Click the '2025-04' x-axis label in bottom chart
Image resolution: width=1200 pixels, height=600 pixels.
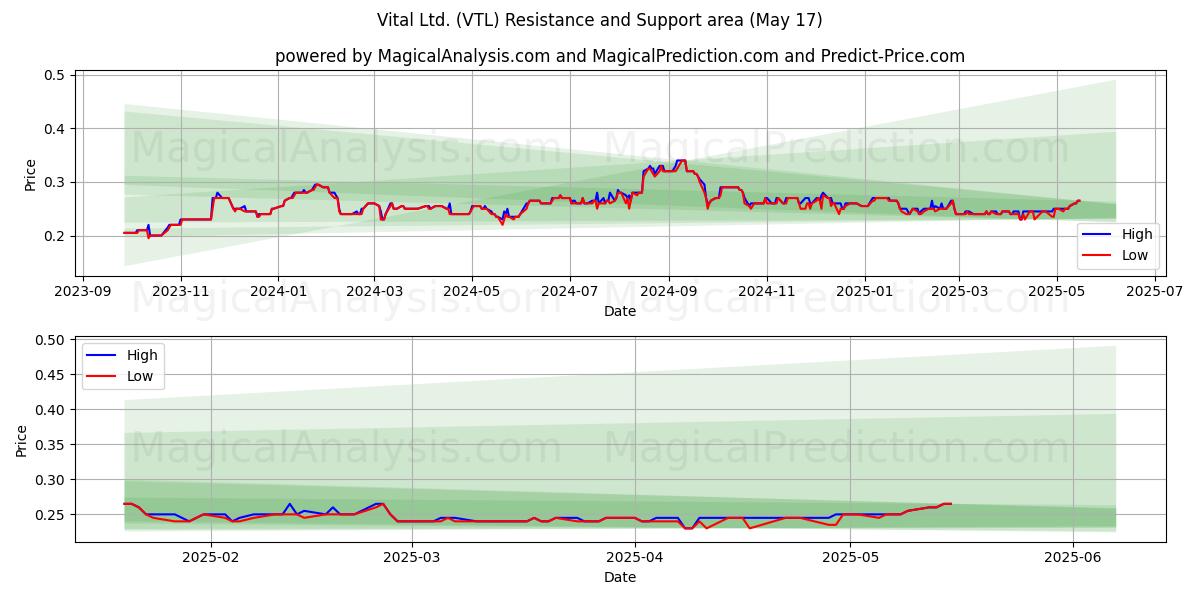click(635, 558)
